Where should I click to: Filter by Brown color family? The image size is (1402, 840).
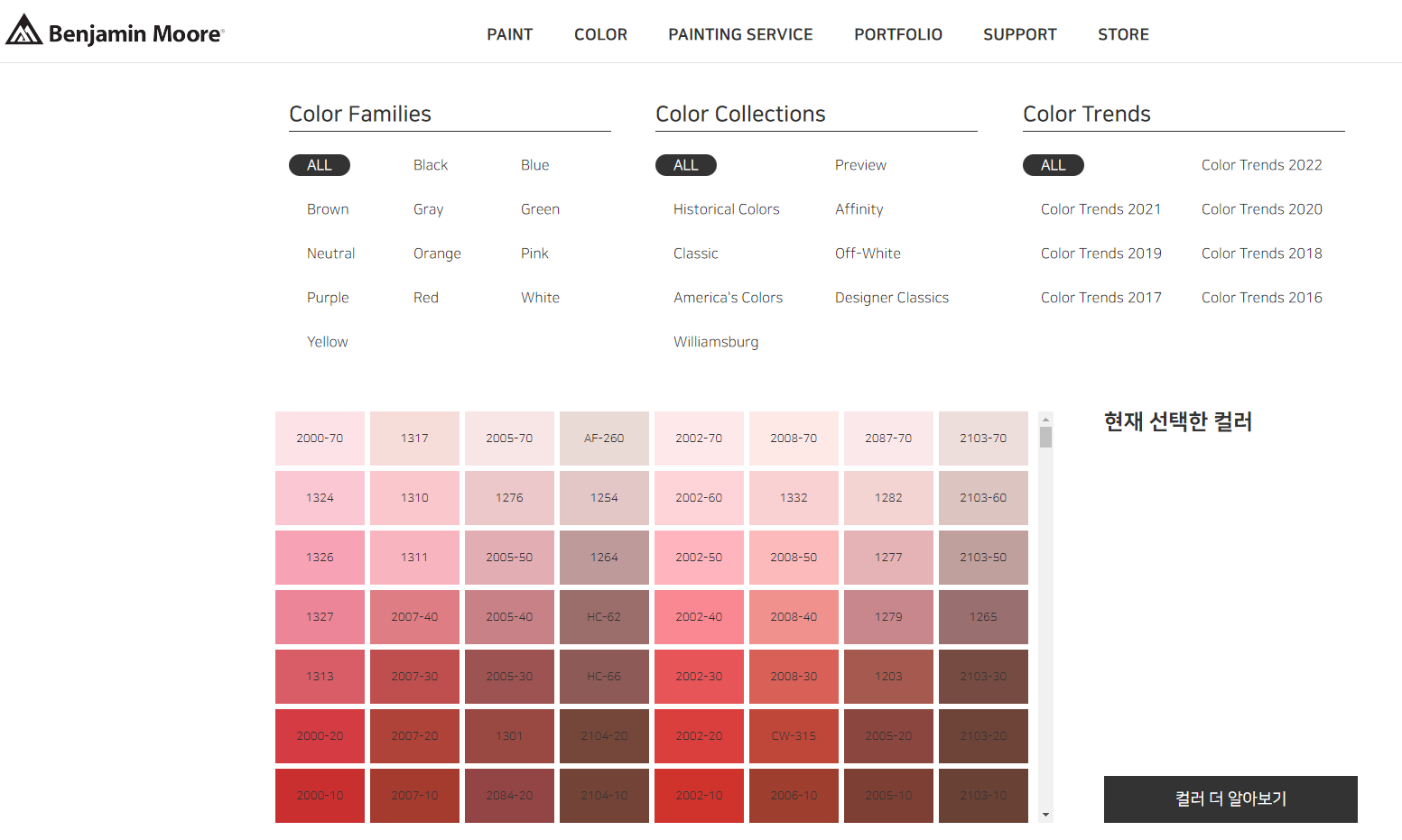click(x=328, y=209)
